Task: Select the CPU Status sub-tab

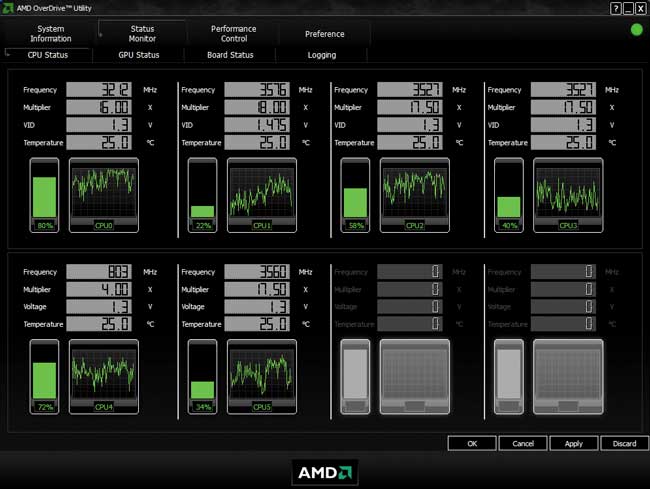Action: tap(48, 55)
